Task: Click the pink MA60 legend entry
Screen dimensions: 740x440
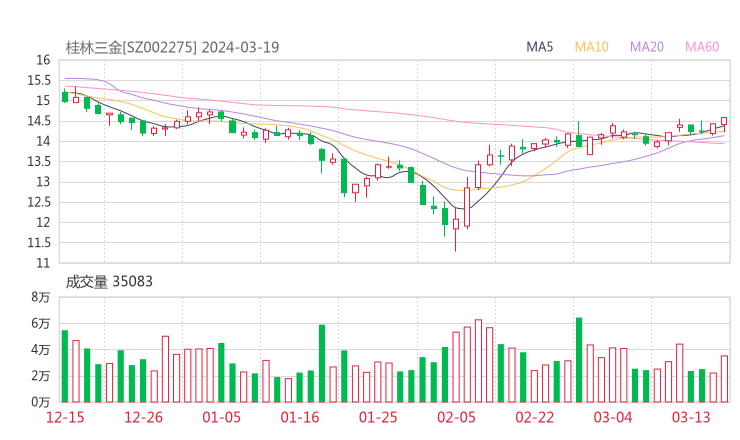Action: click(x=702, y=47)
